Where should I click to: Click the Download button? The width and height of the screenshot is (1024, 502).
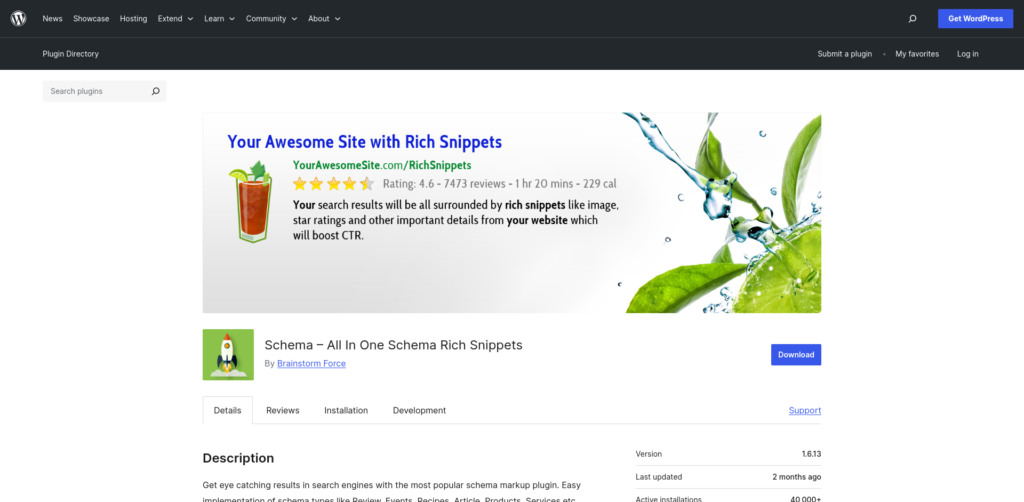pos(795,354)
